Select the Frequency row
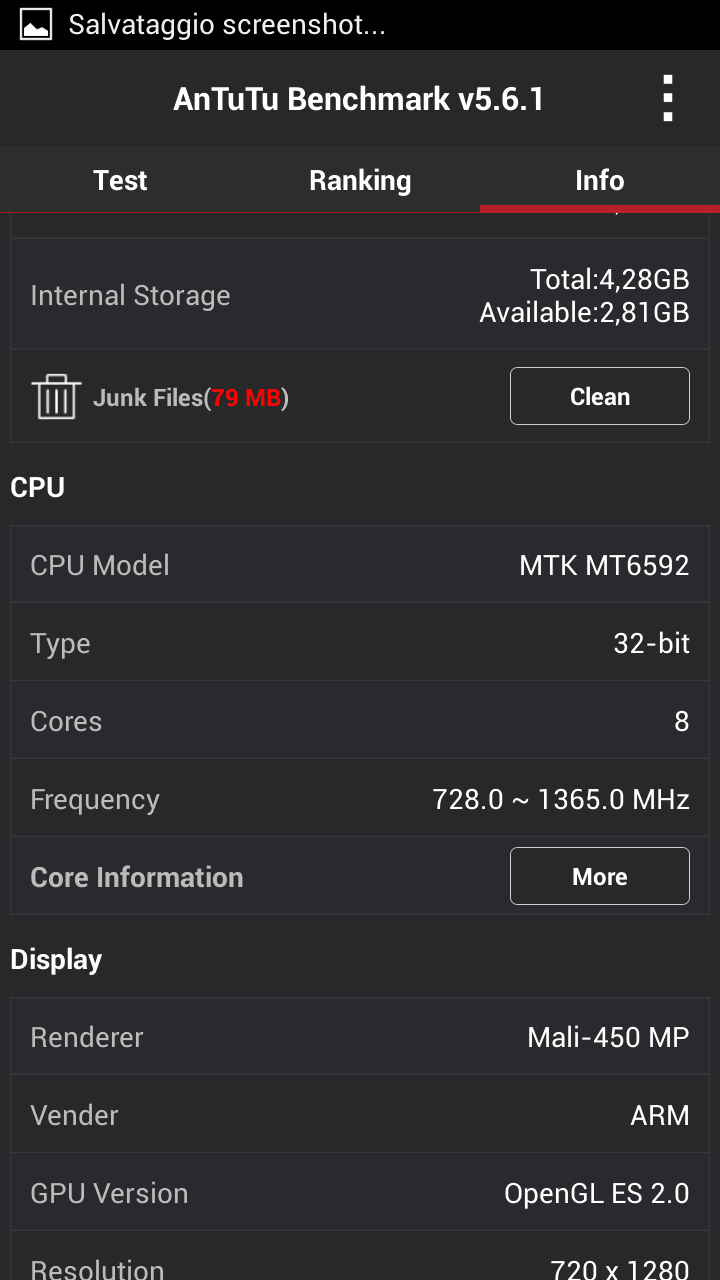Image resolution: width=720 pixels, height=1280 pixels. [360, 799]
